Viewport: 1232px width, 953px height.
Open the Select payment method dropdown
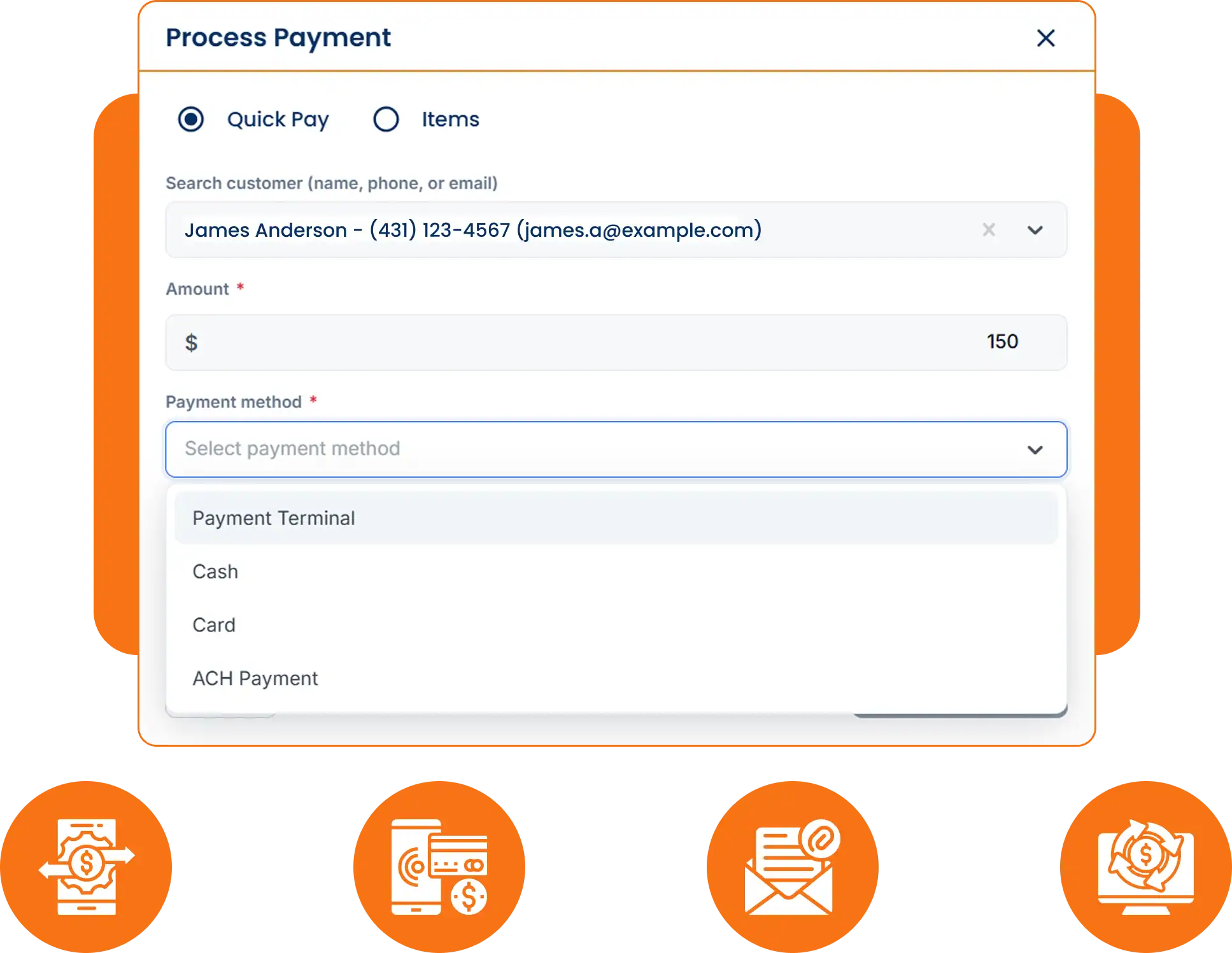[x=616, y=449]
